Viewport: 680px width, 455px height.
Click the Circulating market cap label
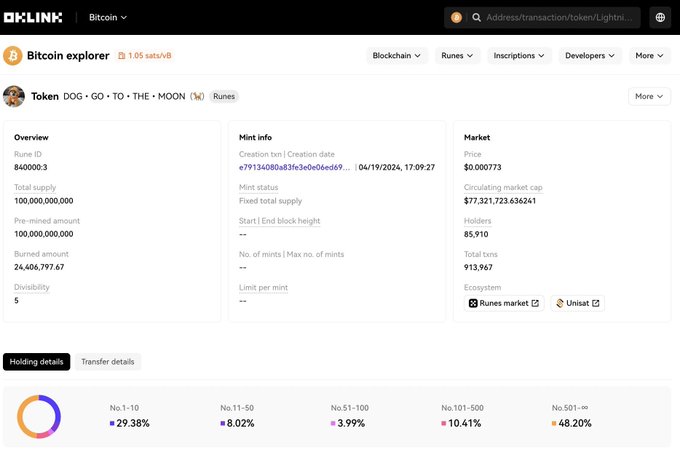click(503, 187)
